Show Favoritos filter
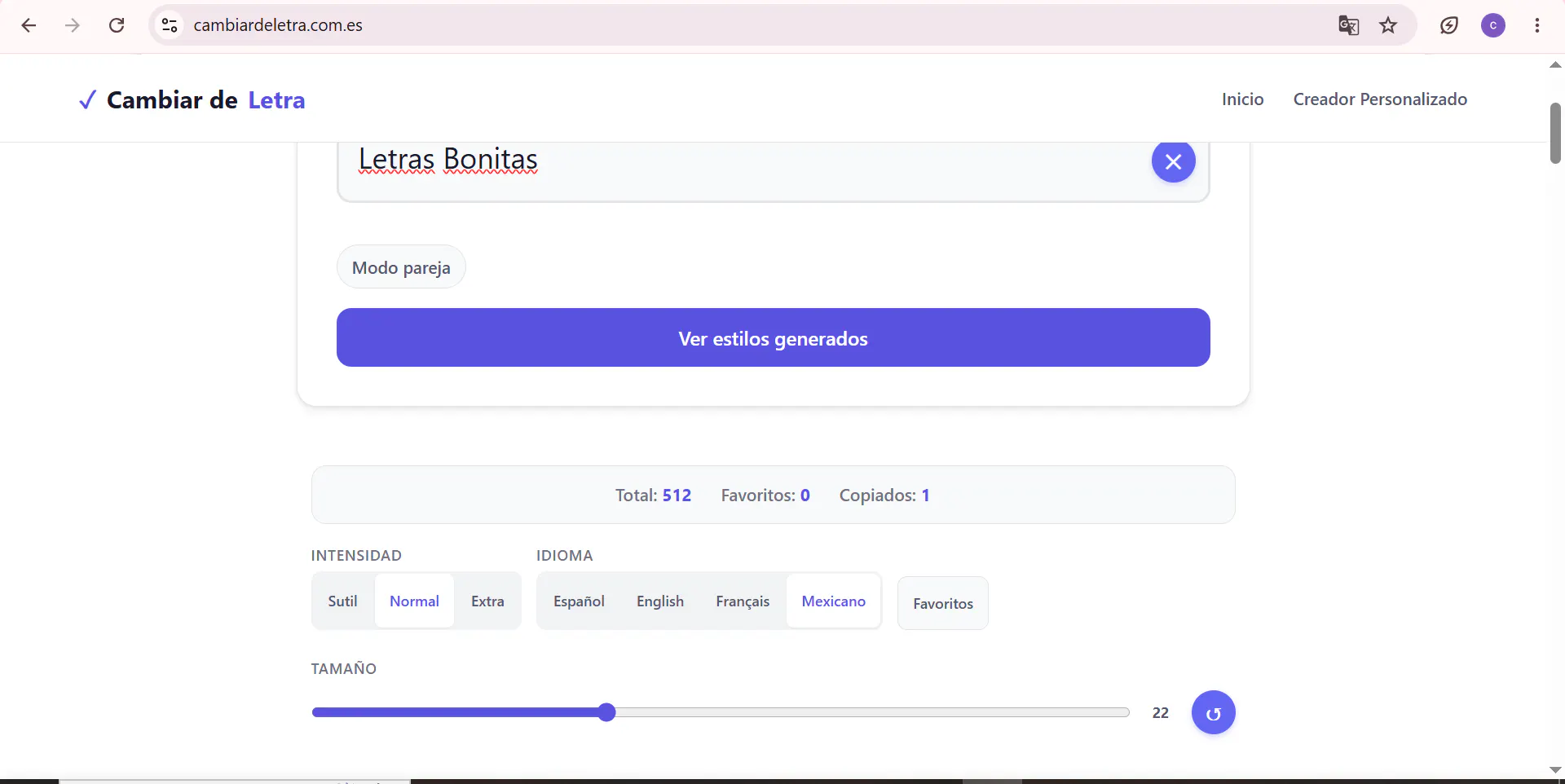 click(x=943, y=603)
